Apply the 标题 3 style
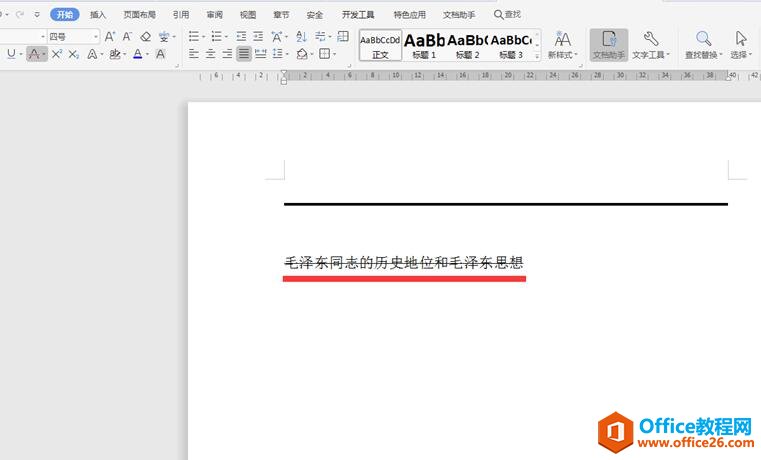Viewport: 761px width, 460px height. coord(511,46)
